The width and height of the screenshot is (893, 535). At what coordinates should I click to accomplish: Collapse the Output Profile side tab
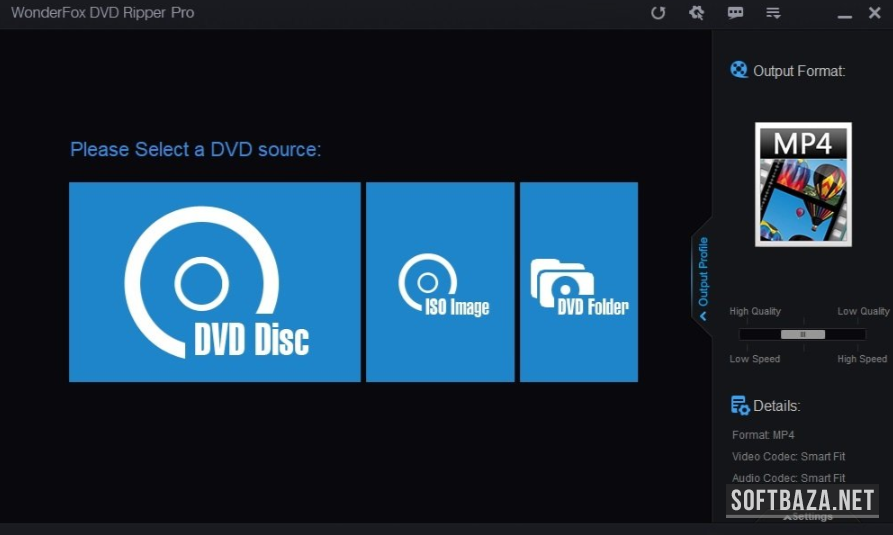click(702, 272)
